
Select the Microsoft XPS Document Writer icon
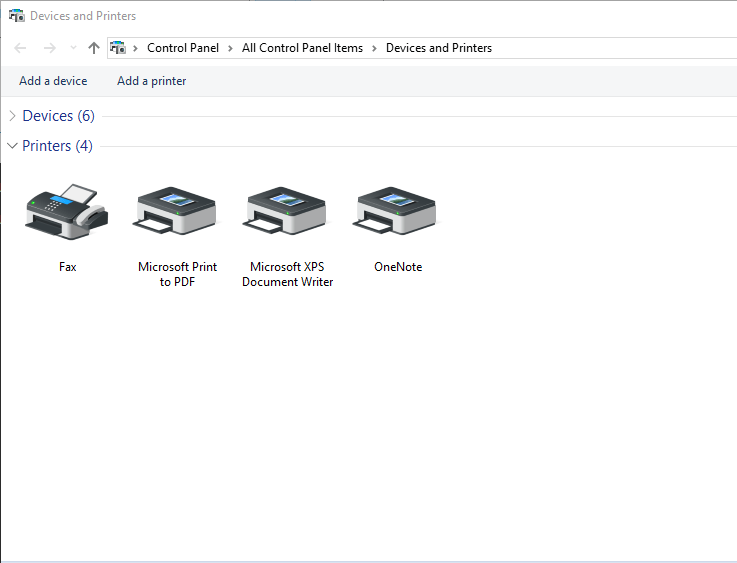(x=287, y=211)
